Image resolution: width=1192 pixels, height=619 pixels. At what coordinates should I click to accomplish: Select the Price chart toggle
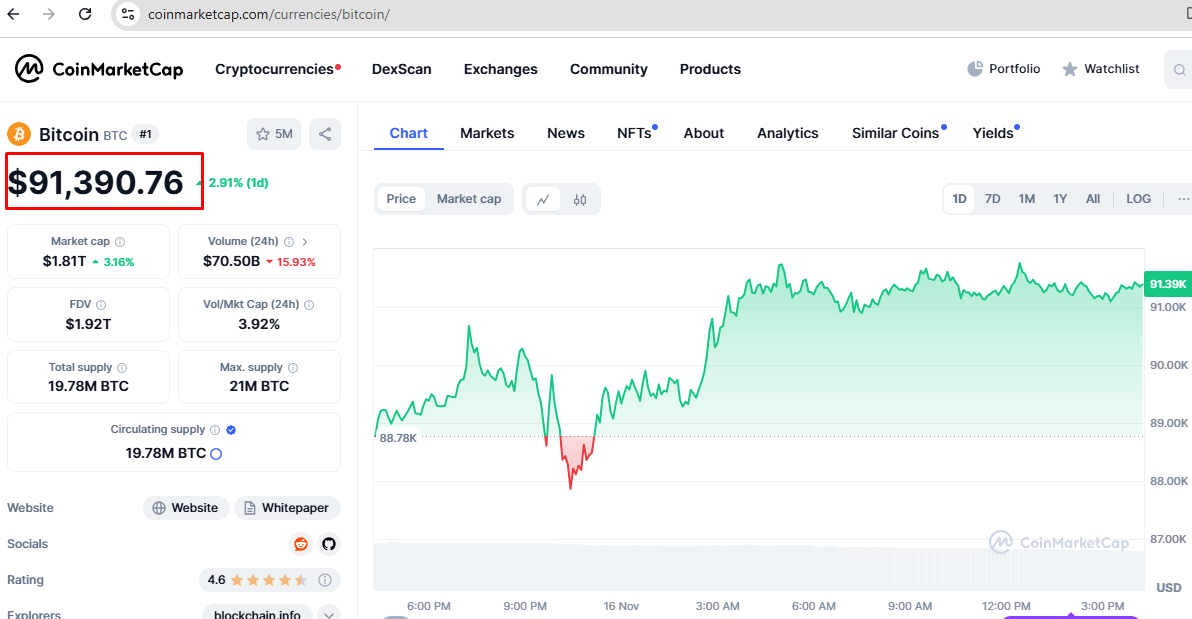[401, 199]
